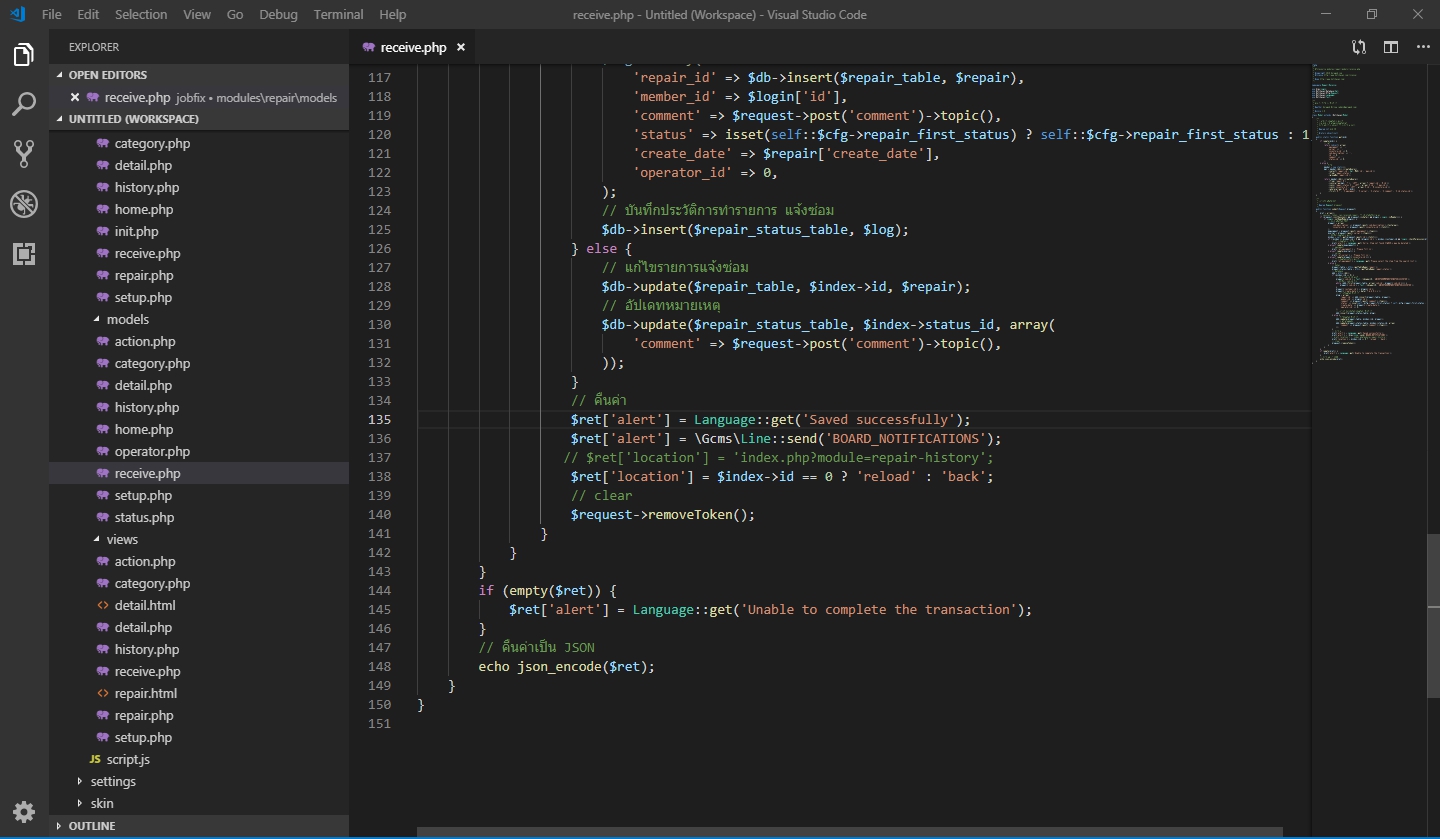Open the Debug view in activity bar
Viewport: 1440px width, 839px height.
[x=24, y=204]
